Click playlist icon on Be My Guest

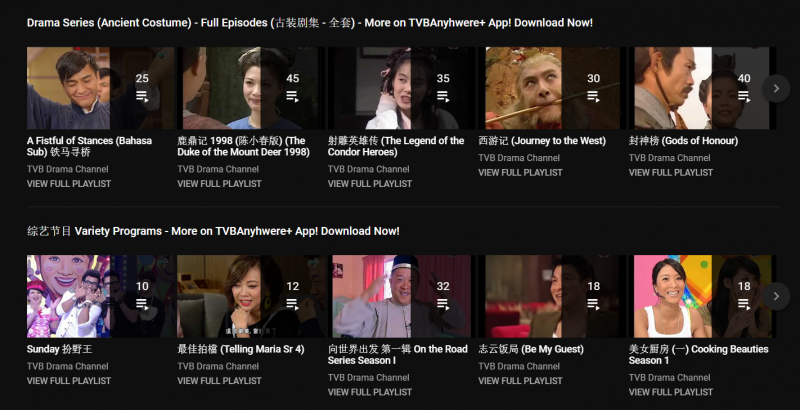(593, 304)
